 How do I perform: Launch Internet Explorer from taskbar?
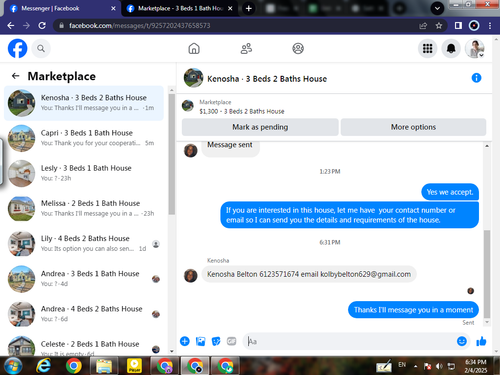43,366
